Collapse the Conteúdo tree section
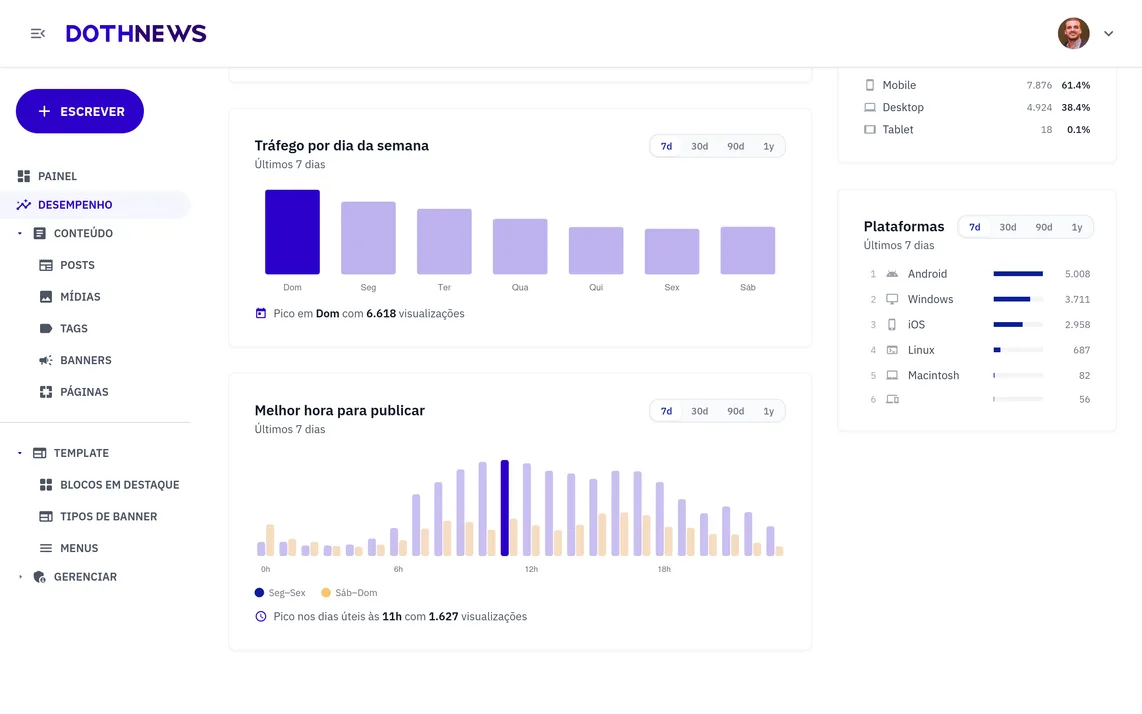 20,233
